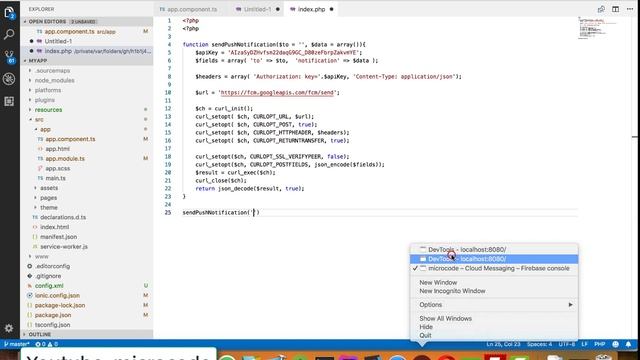Click the feedback smiley in status bar
Viewport: 640px width, 360px height.
615,344
